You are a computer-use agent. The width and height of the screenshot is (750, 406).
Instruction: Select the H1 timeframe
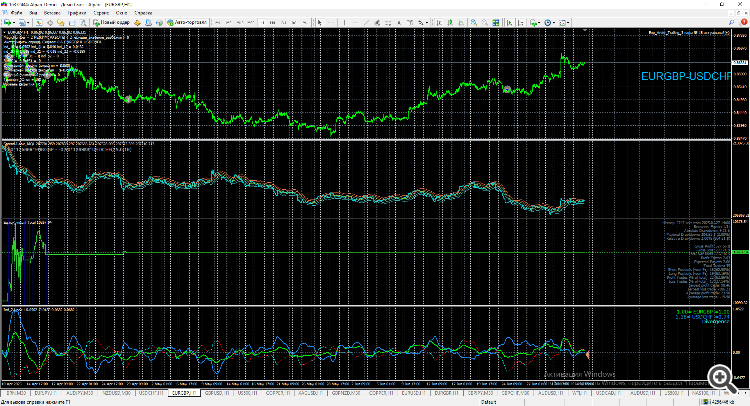click(x=262, y=22)
